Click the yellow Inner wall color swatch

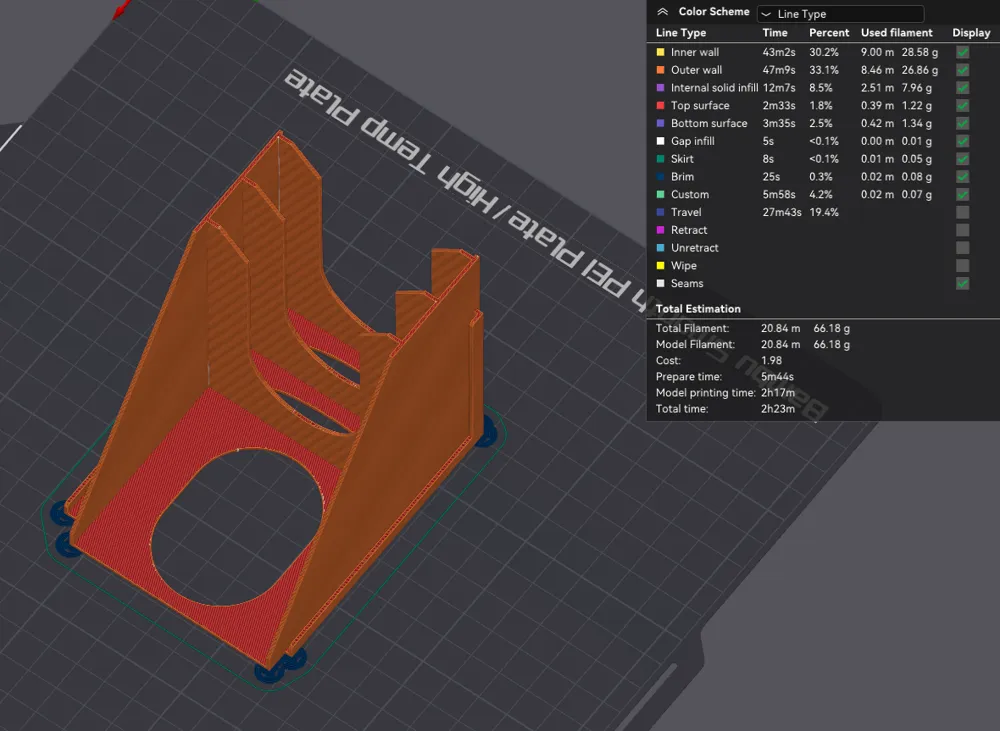click(x=660, y=52)
